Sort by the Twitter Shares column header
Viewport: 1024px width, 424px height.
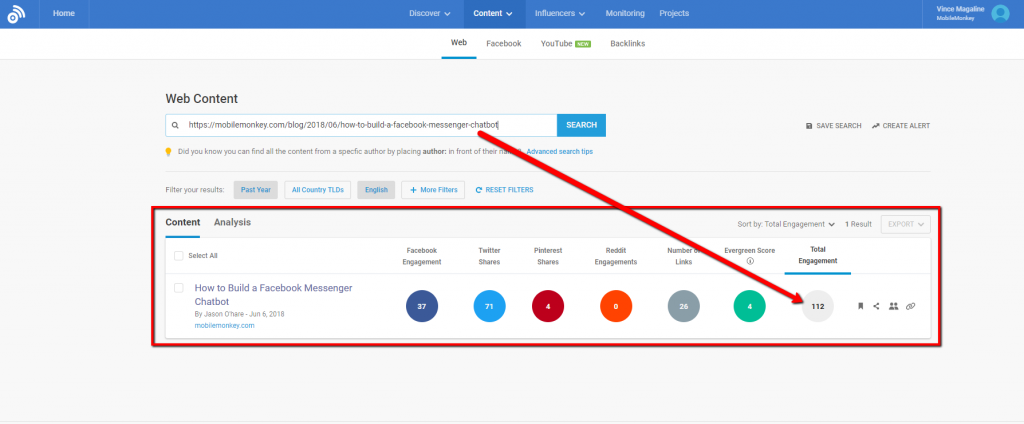(489, 256)
